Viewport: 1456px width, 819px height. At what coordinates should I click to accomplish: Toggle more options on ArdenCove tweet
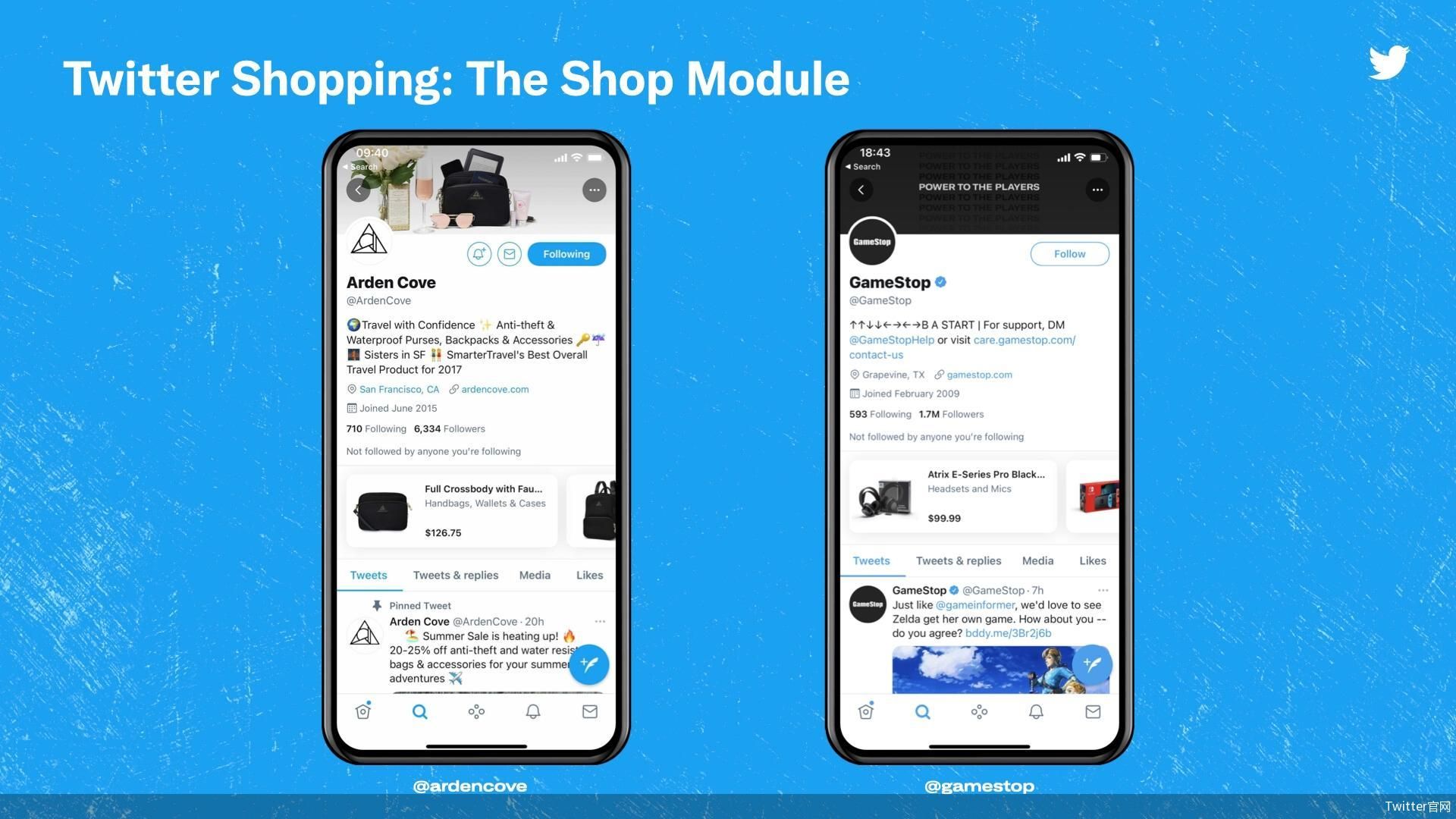(601, 621)
